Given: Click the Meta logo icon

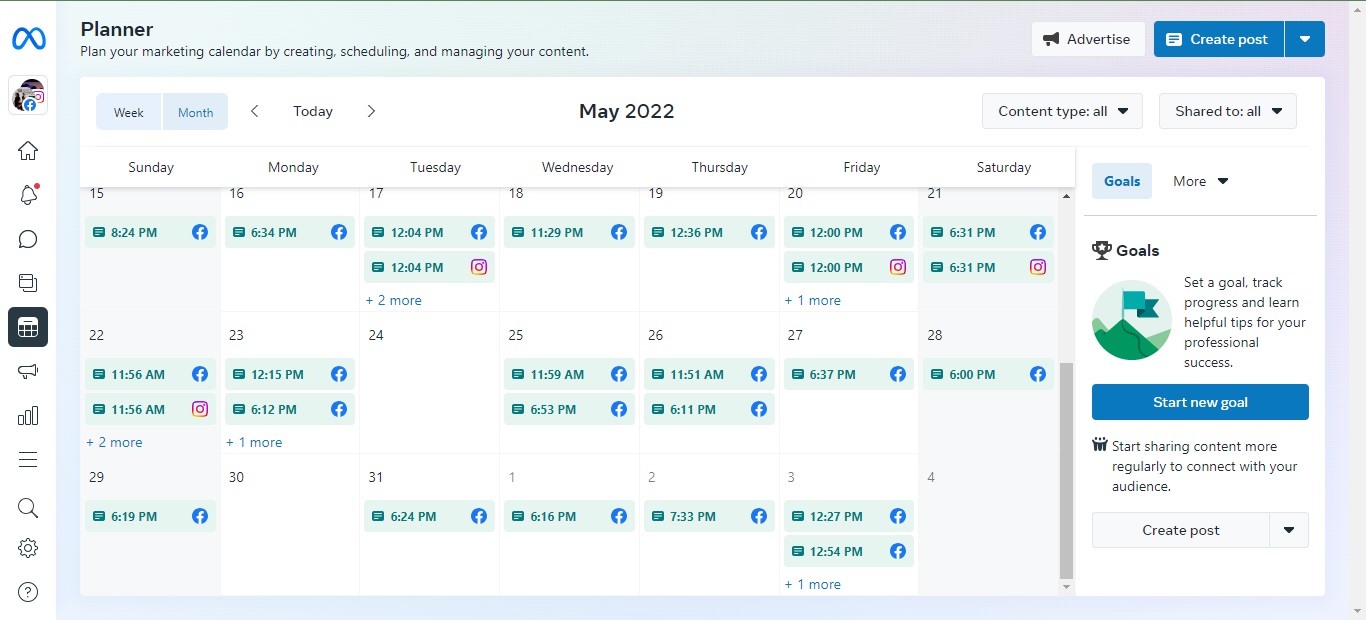Looking at the screenshot, I should coord(28,39).
